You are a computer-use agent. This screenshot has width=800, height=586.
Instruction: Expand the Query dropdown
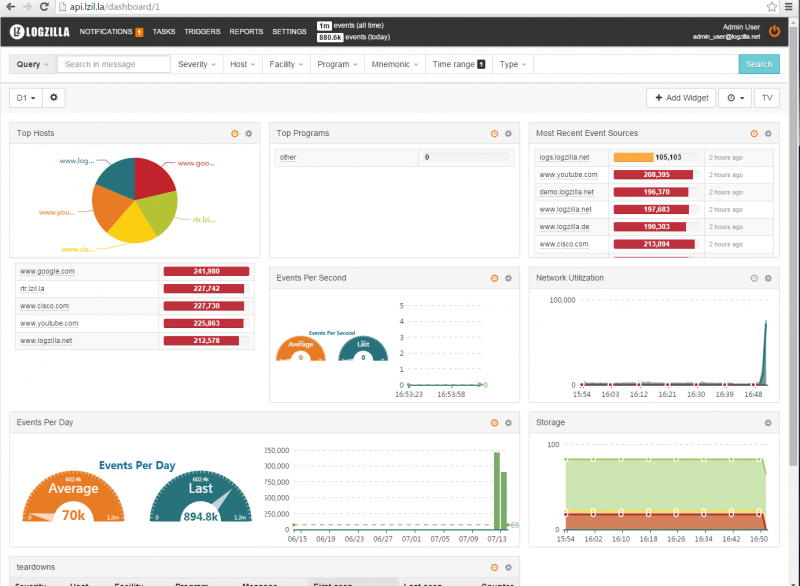tap(32, 64)
